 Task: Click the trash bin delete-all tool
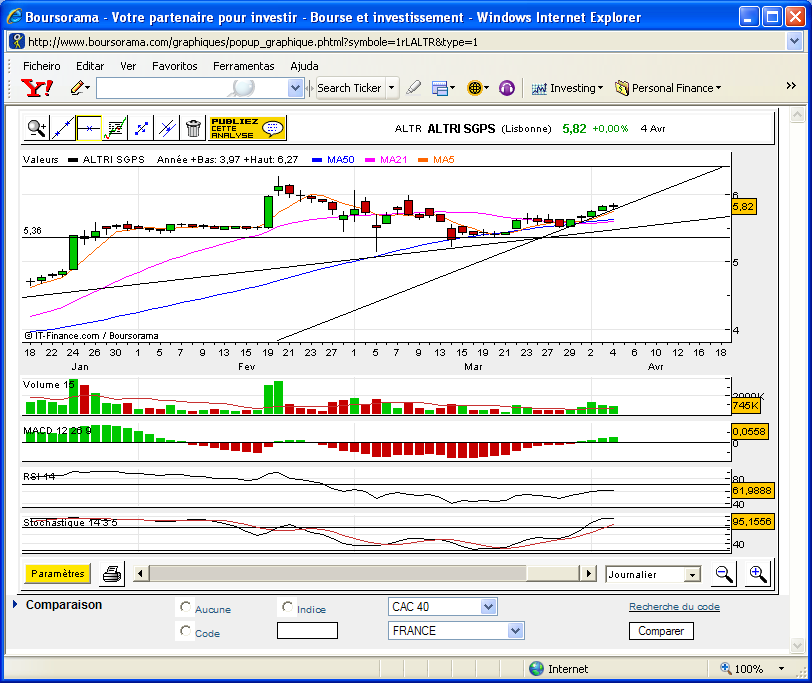193,128
